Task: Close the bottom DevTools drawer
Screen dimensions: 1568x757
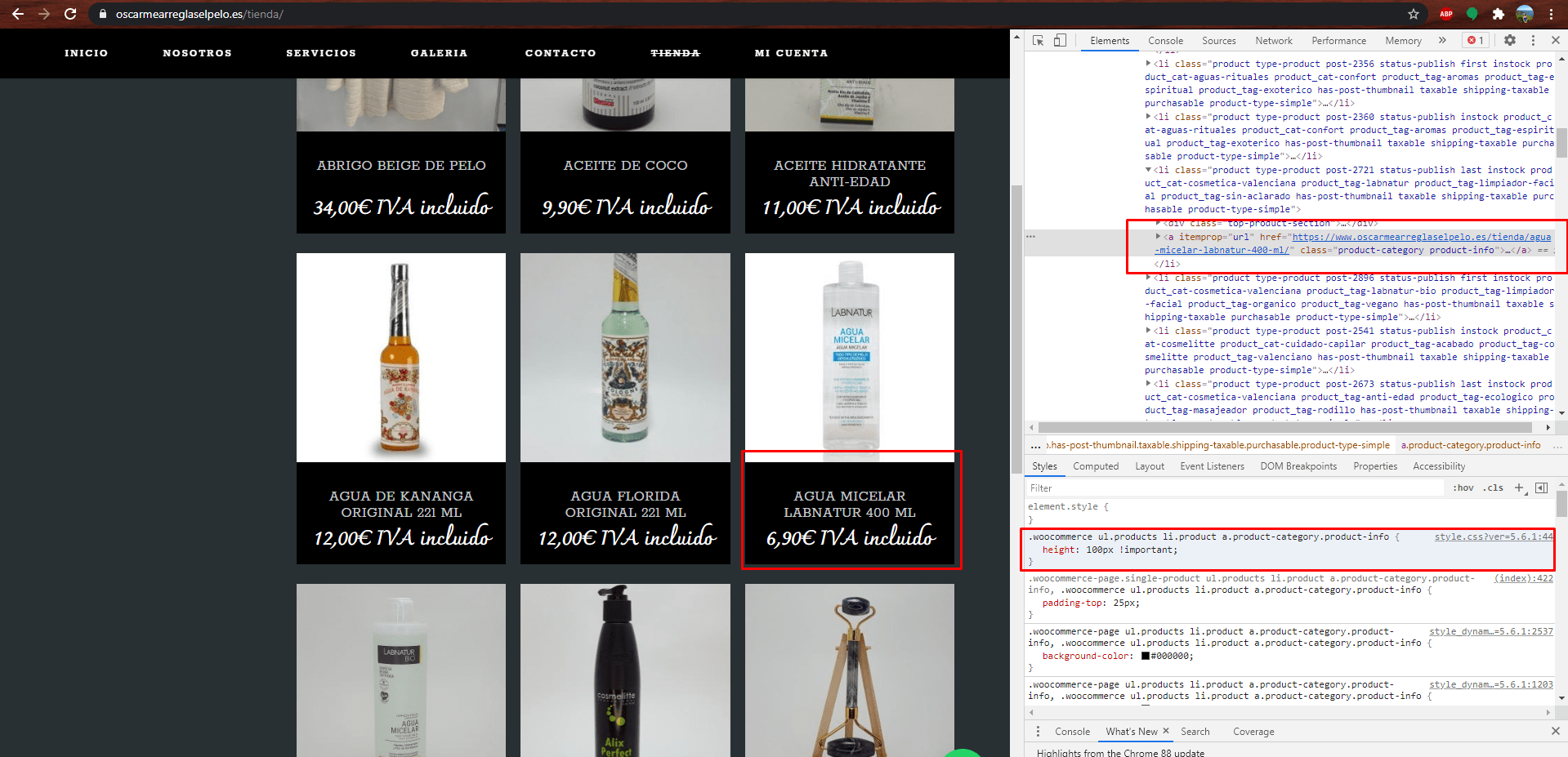Action: [1555, 731]
